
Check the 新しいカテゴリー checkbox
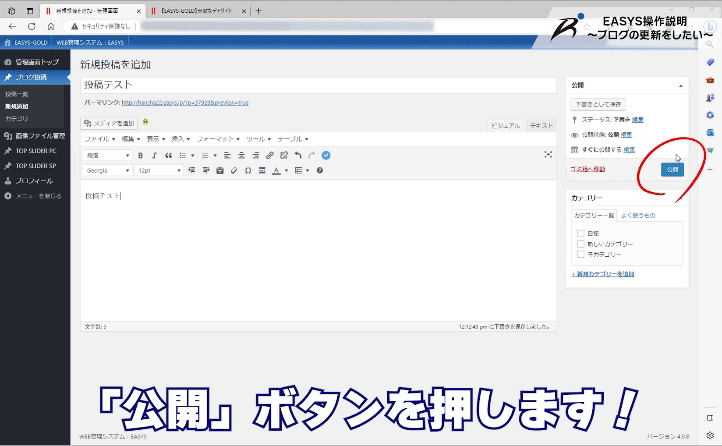point(580,244)
